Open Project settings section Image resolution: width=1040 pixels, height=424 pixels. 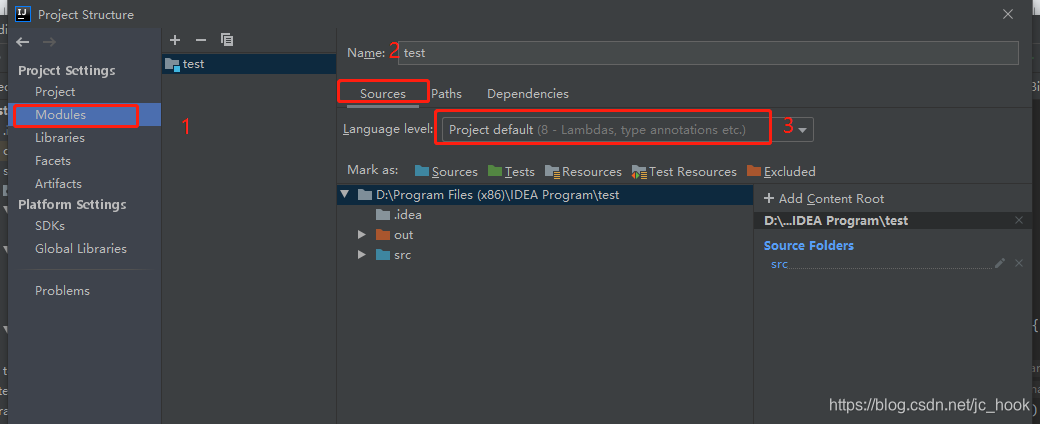(55, 92)
